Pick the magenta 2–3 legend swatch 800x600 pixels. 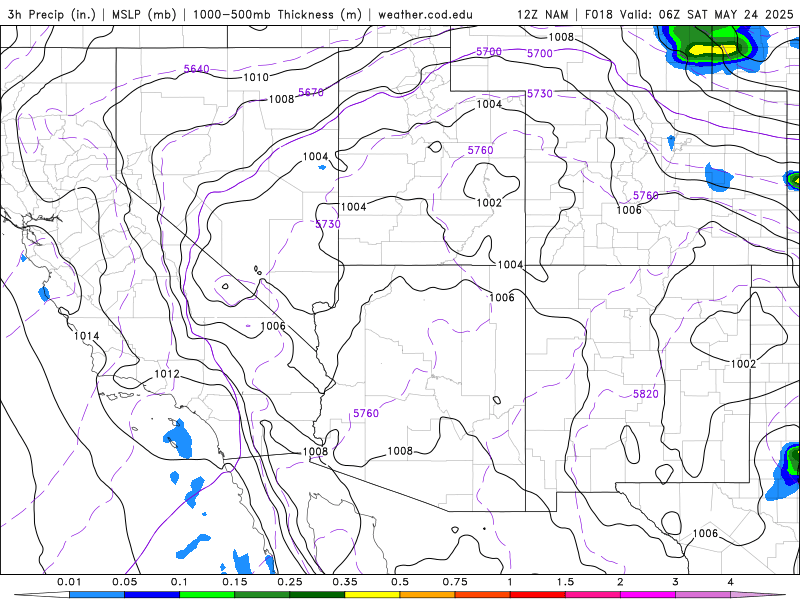click(x=648, y=595)
